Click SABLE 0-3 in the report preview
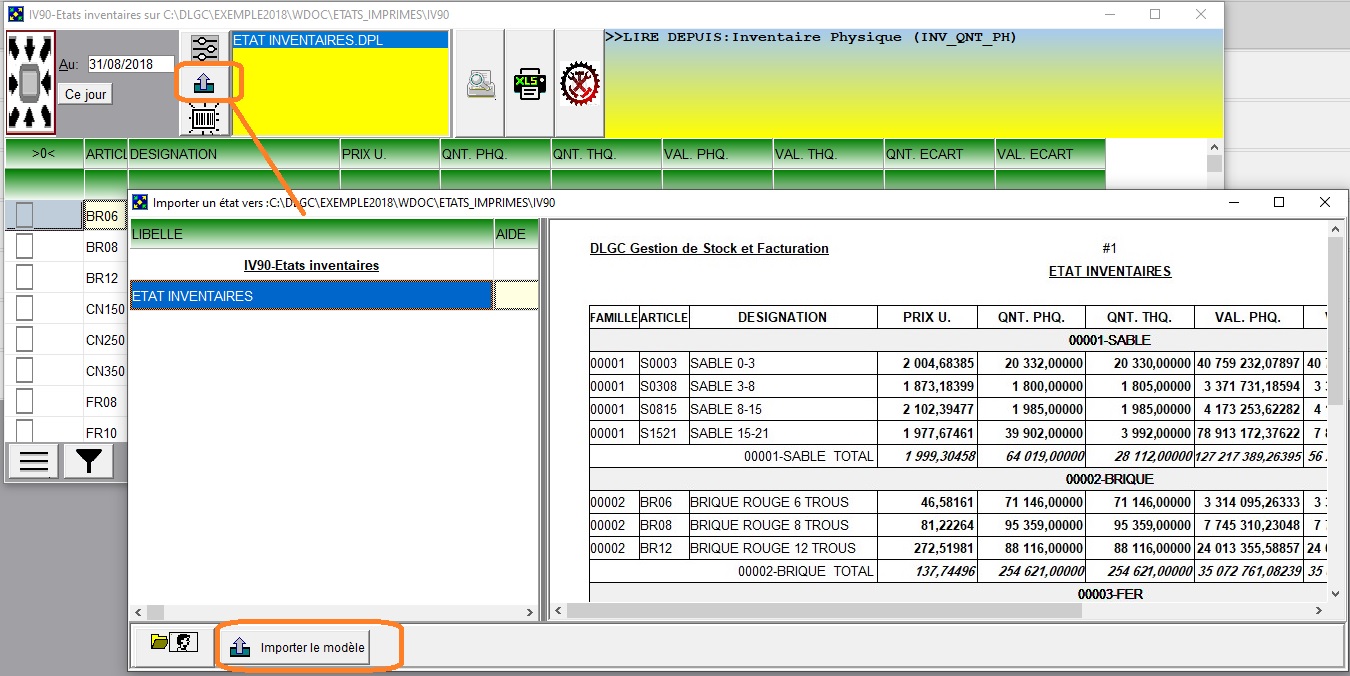 click(723, 363)
